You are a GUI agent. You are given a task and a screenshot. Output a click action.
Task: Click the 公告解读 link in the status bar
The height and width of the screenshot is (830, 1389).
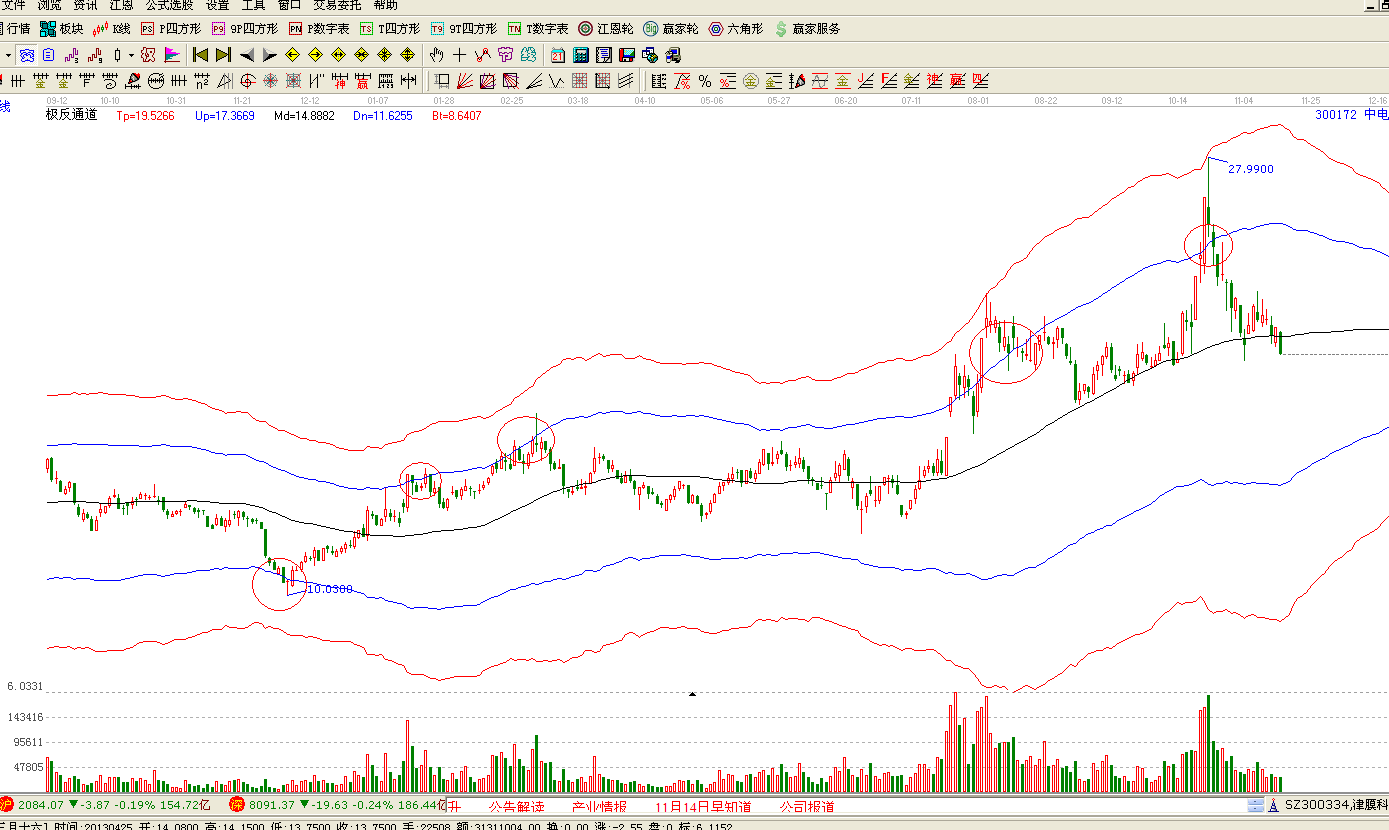[516, 806]
